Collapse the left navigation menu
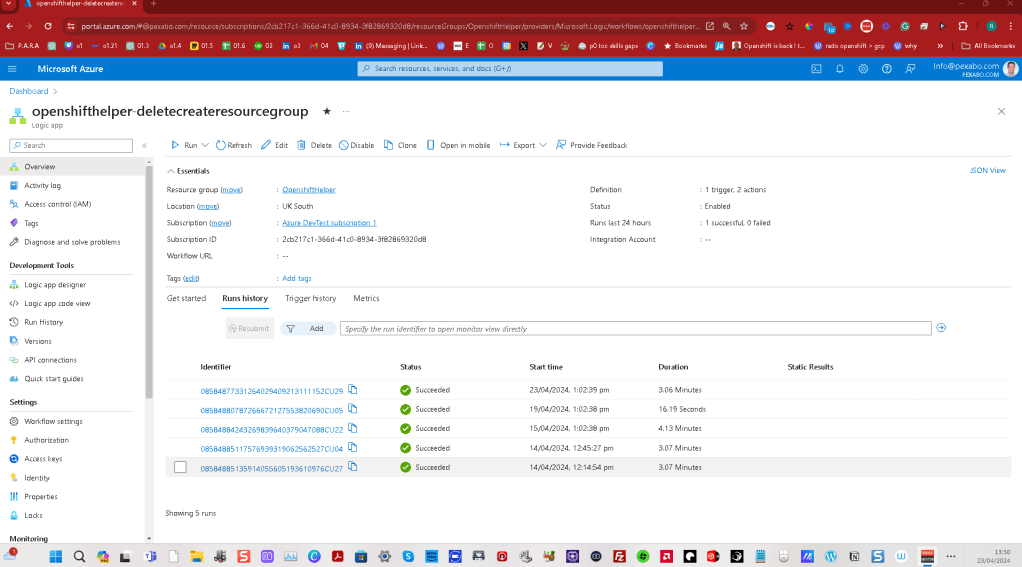 tap(144, 145)
